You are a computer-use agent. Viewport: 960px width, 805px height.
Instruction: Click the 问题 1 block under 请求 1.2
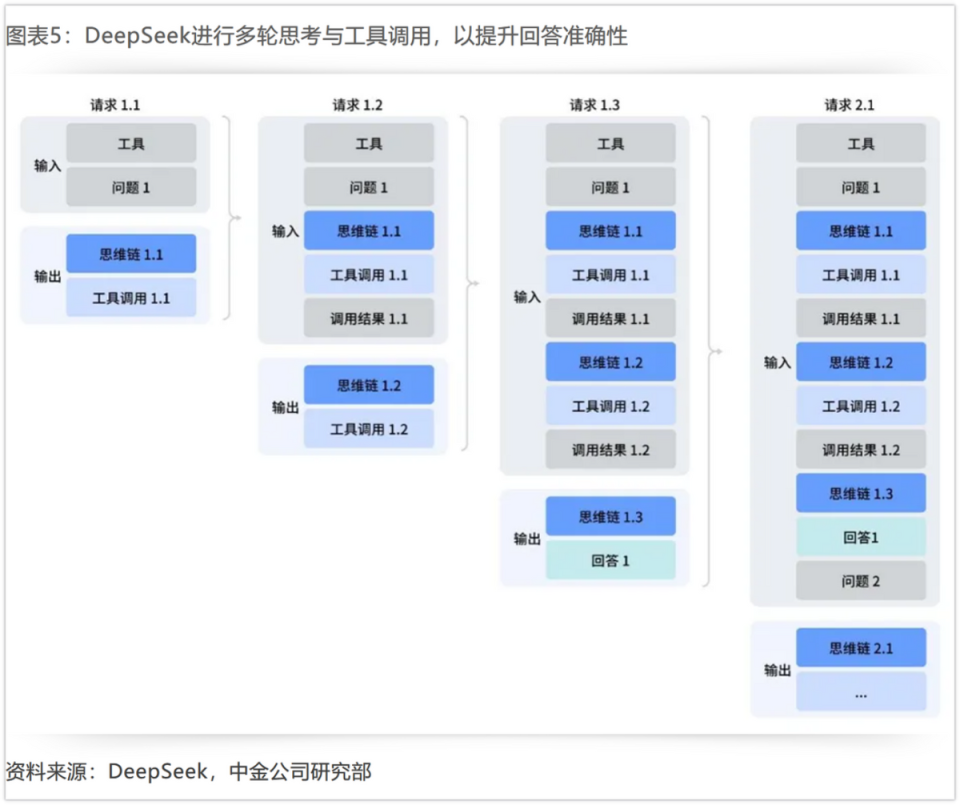click(369, 187)
